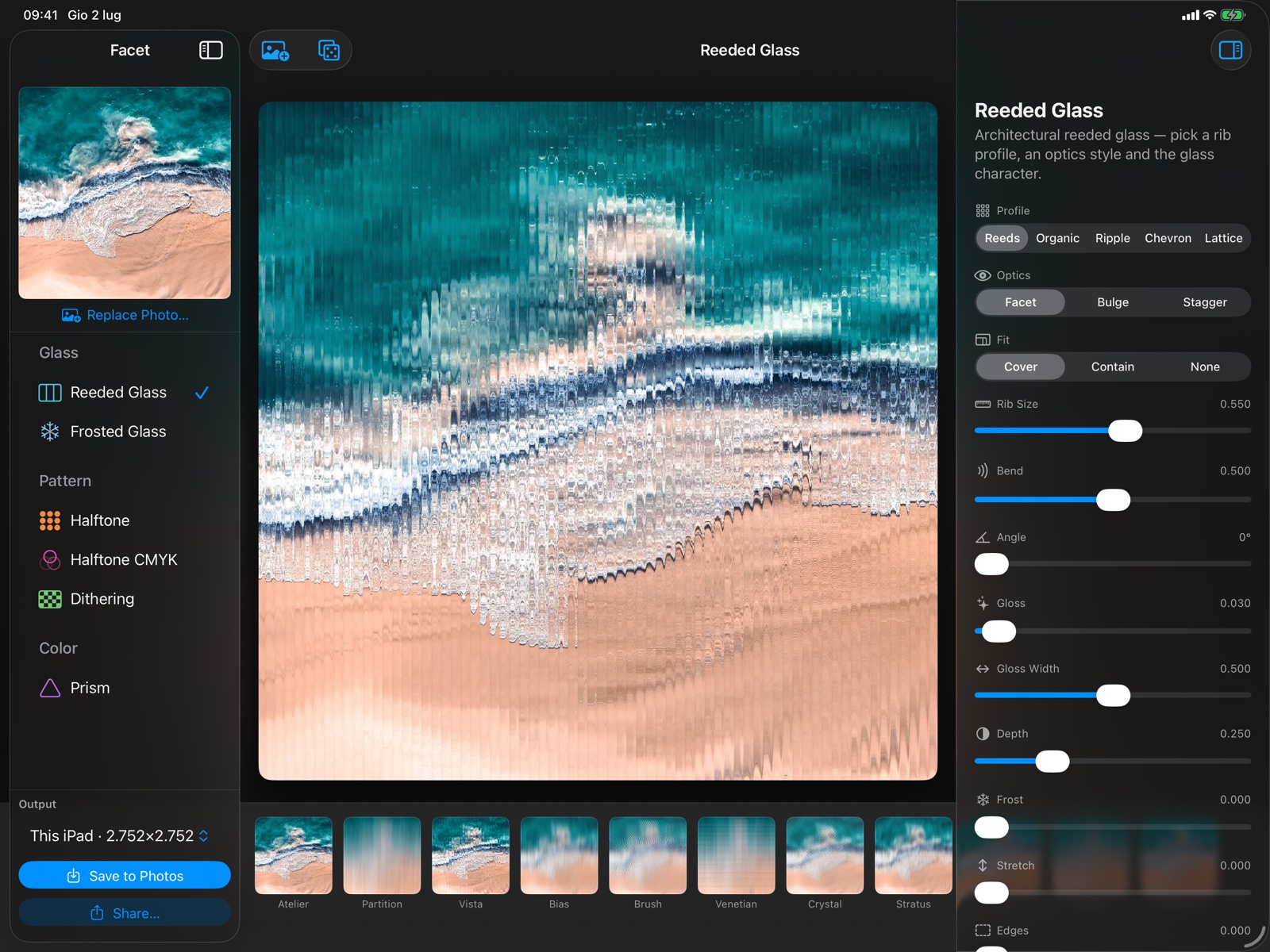
Task: Click the Dithering checkerboard icon
Action: 50,599
